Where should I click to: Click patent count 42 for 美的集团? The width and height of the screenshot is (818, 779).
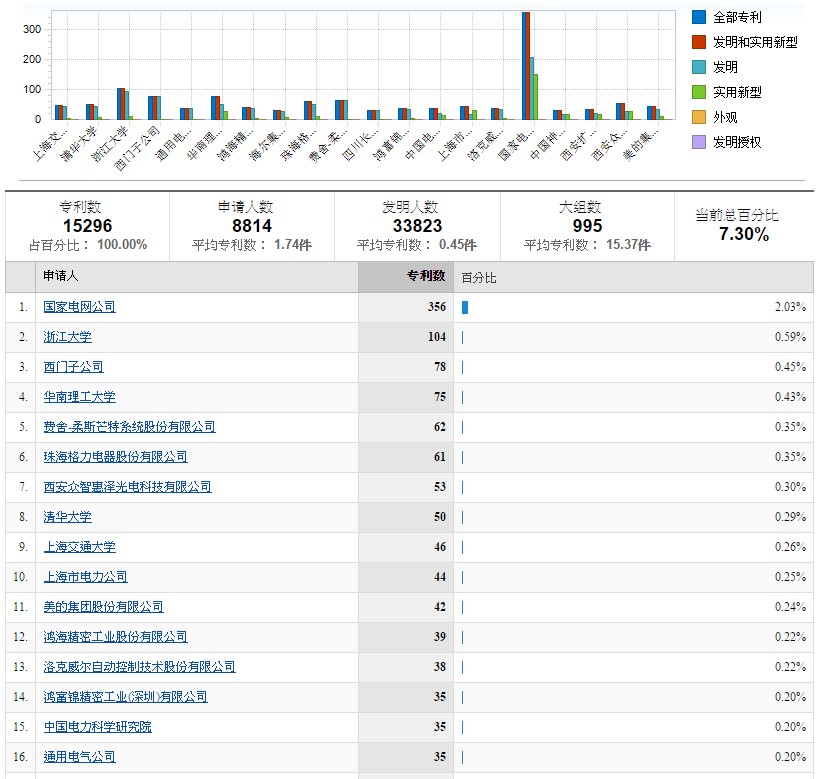[x=440, y=607]
